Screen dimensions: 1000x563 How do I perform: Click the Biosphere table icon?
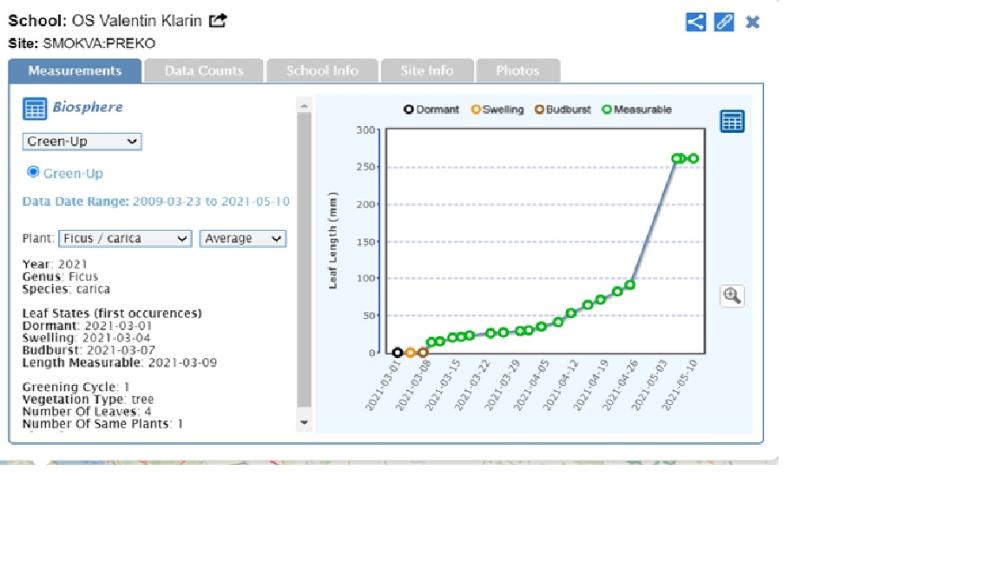pos(34,109)
